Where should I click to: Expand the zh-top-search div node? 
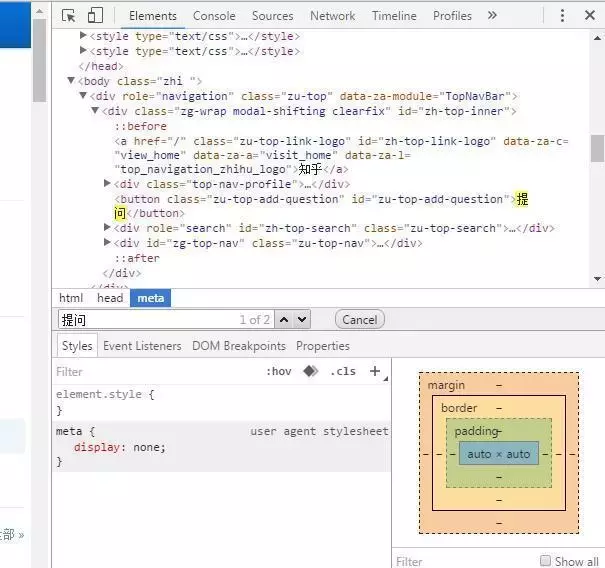(107, 227)
